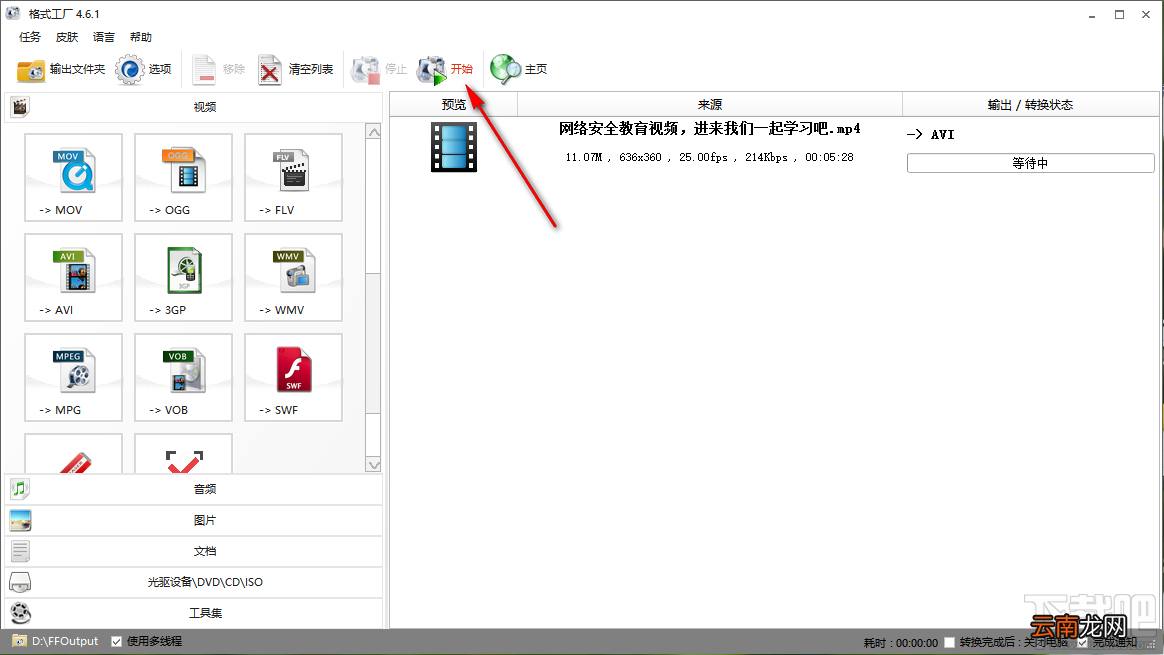Open the 任务 menu

(30, 37)
